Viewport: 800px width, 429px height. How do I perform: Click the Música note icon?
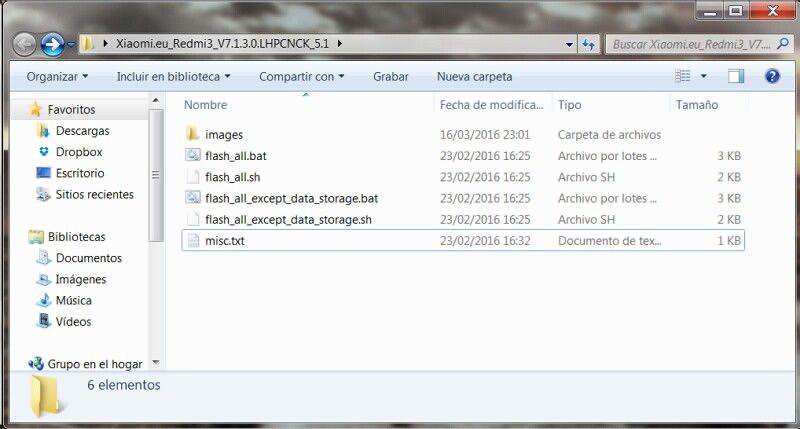pos(44,300)
